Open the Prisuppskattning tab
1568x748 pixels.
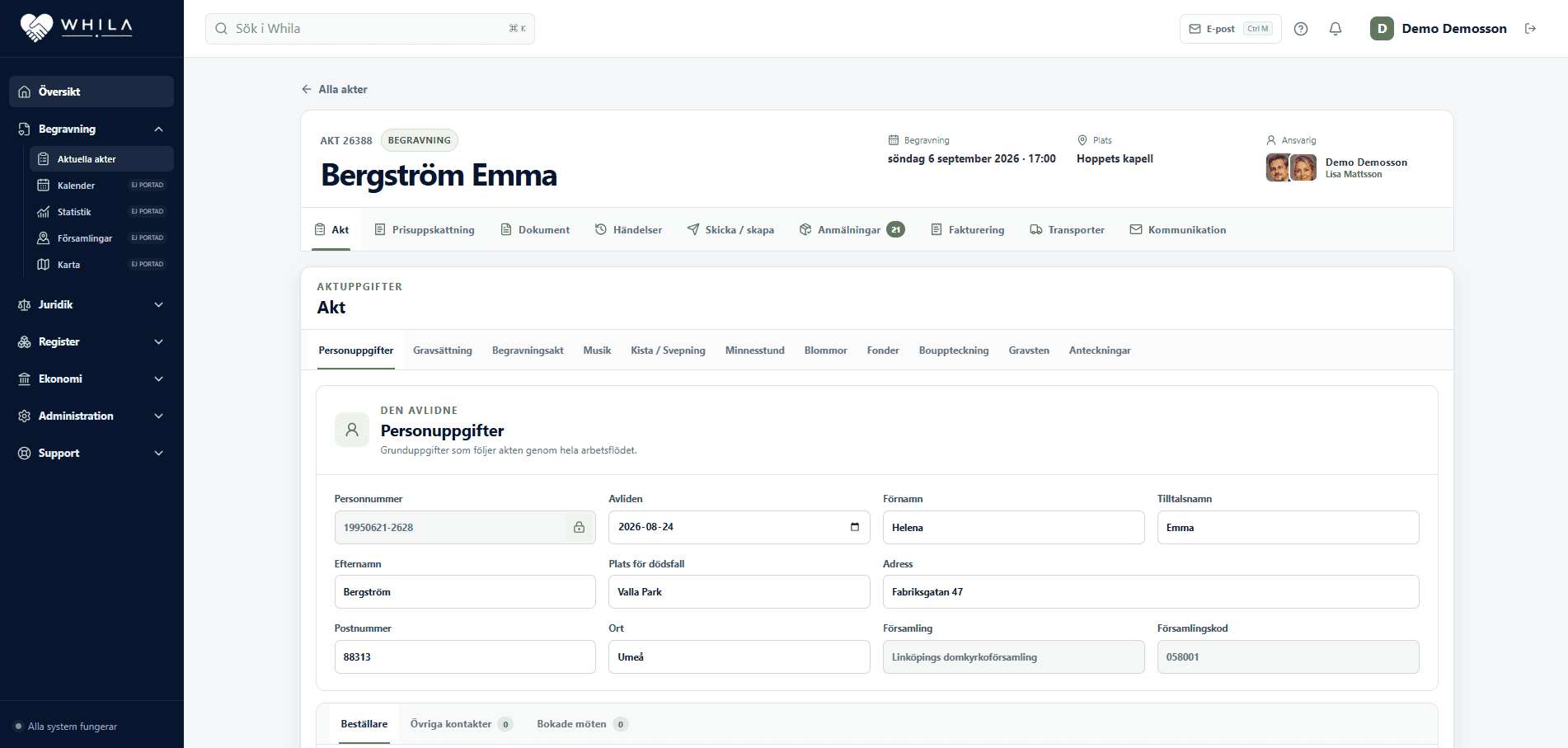[x=425, y=230]
